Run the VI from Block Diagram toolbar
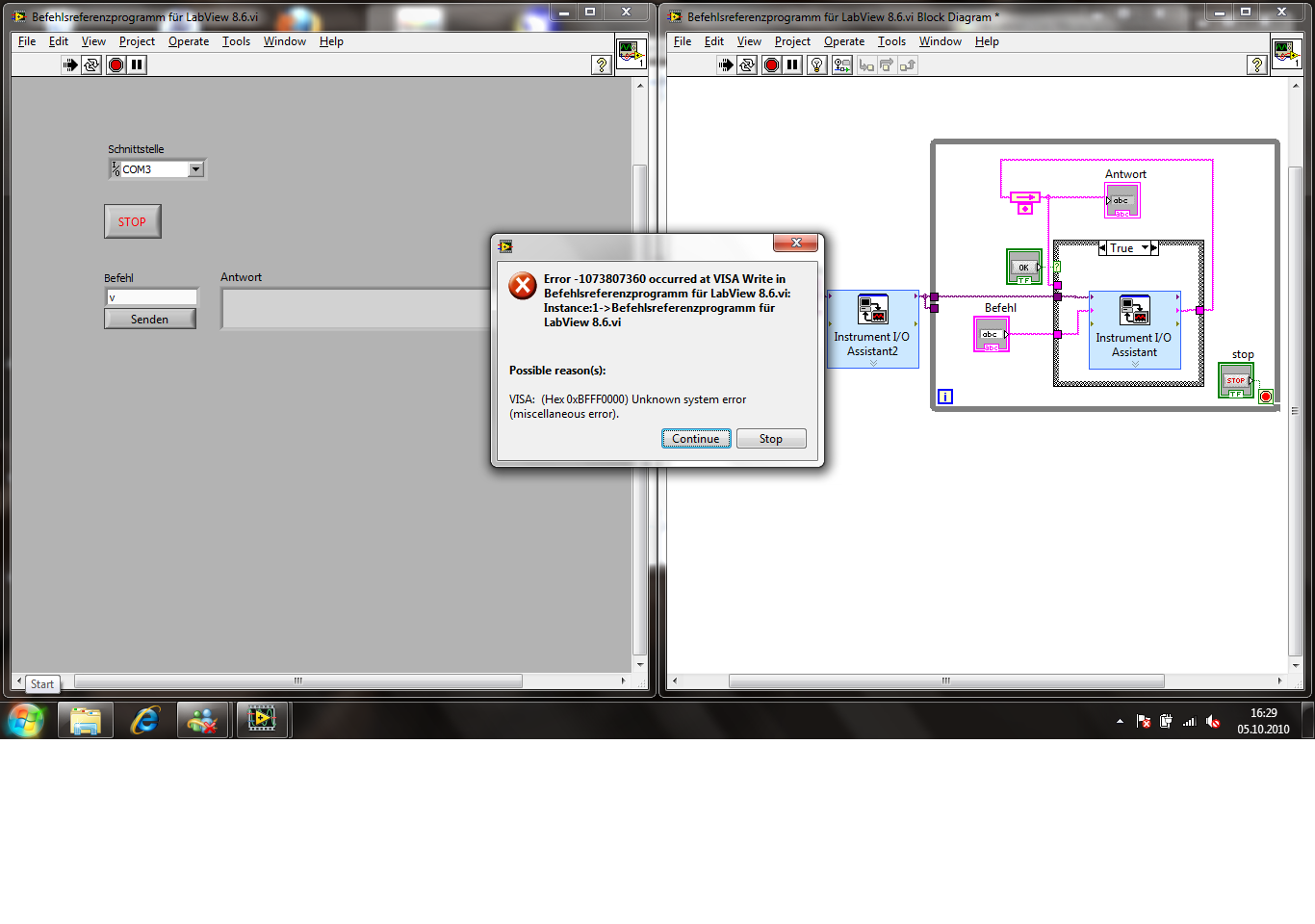 pos(726,64)
